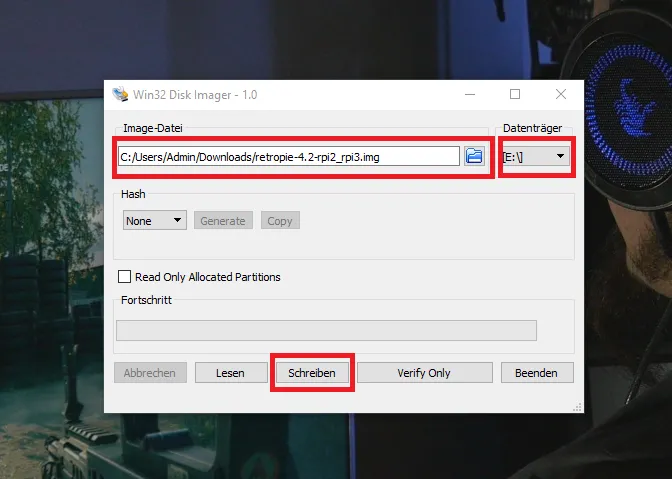Click the Win32 Disk Imager - 1.0 title text

pyautogui.click(x=195, y=95)
